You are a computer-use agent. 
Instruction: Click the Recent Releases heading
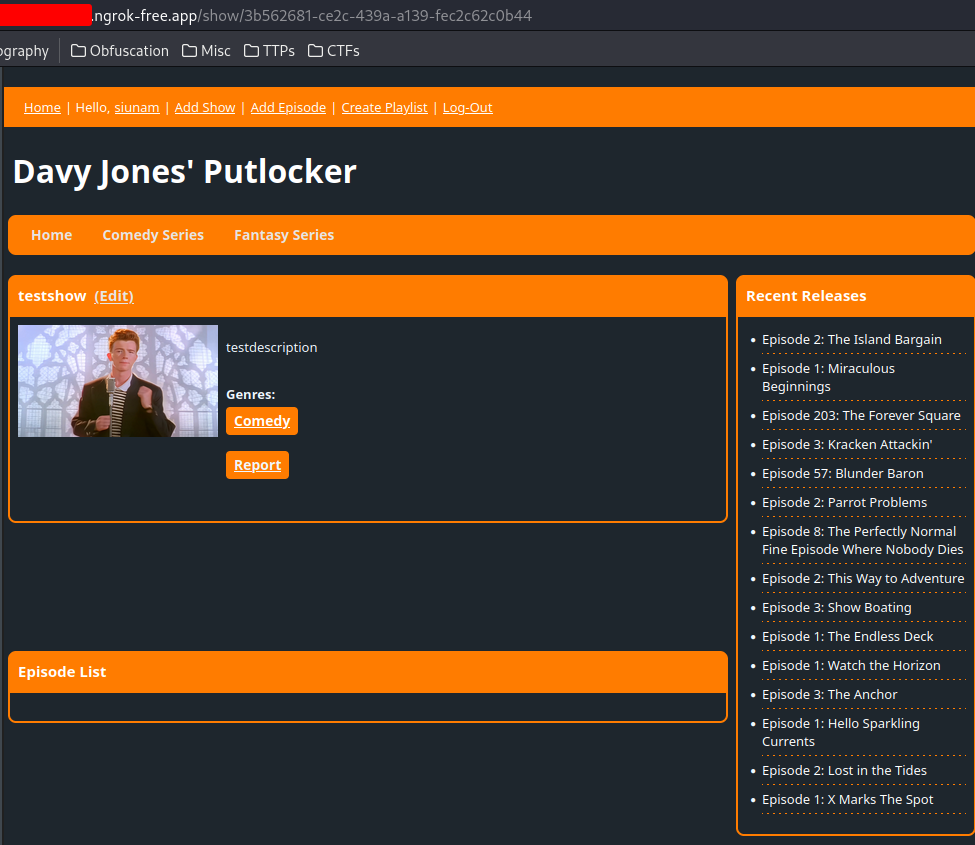click(x=806, y=296)
